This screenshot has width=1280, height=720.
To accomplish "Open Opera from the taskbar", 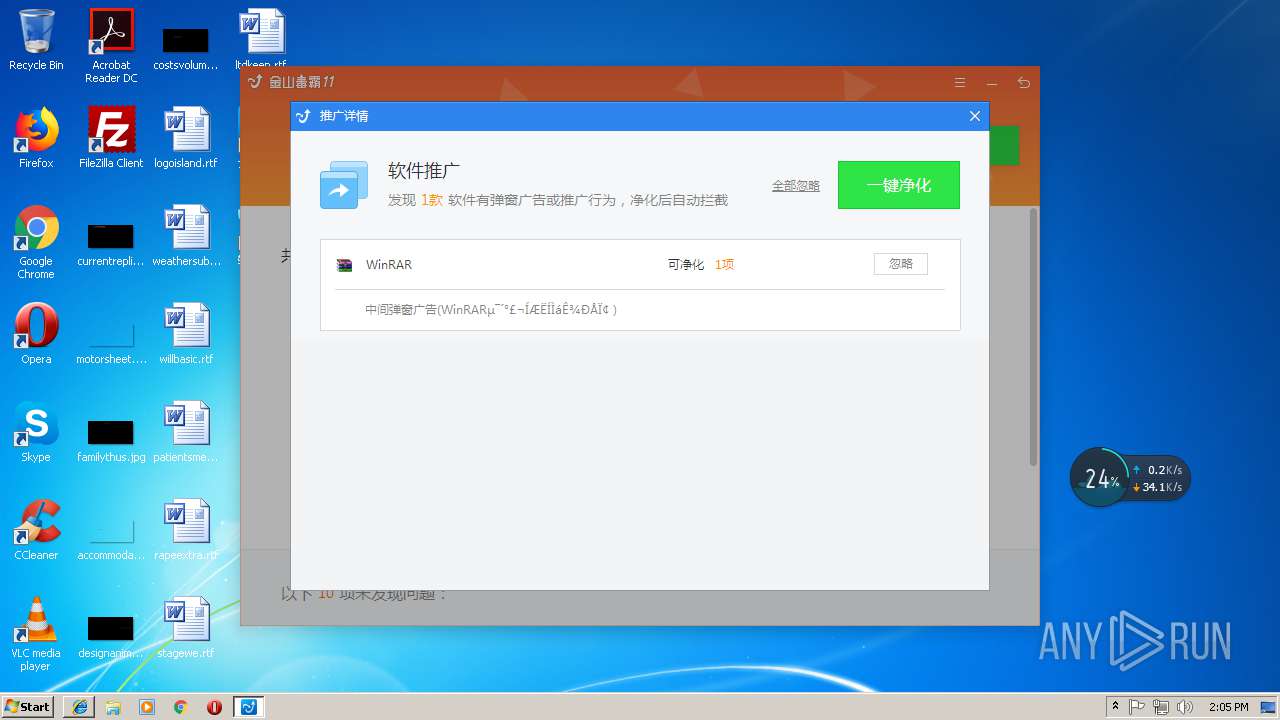I will coord(214,707).
